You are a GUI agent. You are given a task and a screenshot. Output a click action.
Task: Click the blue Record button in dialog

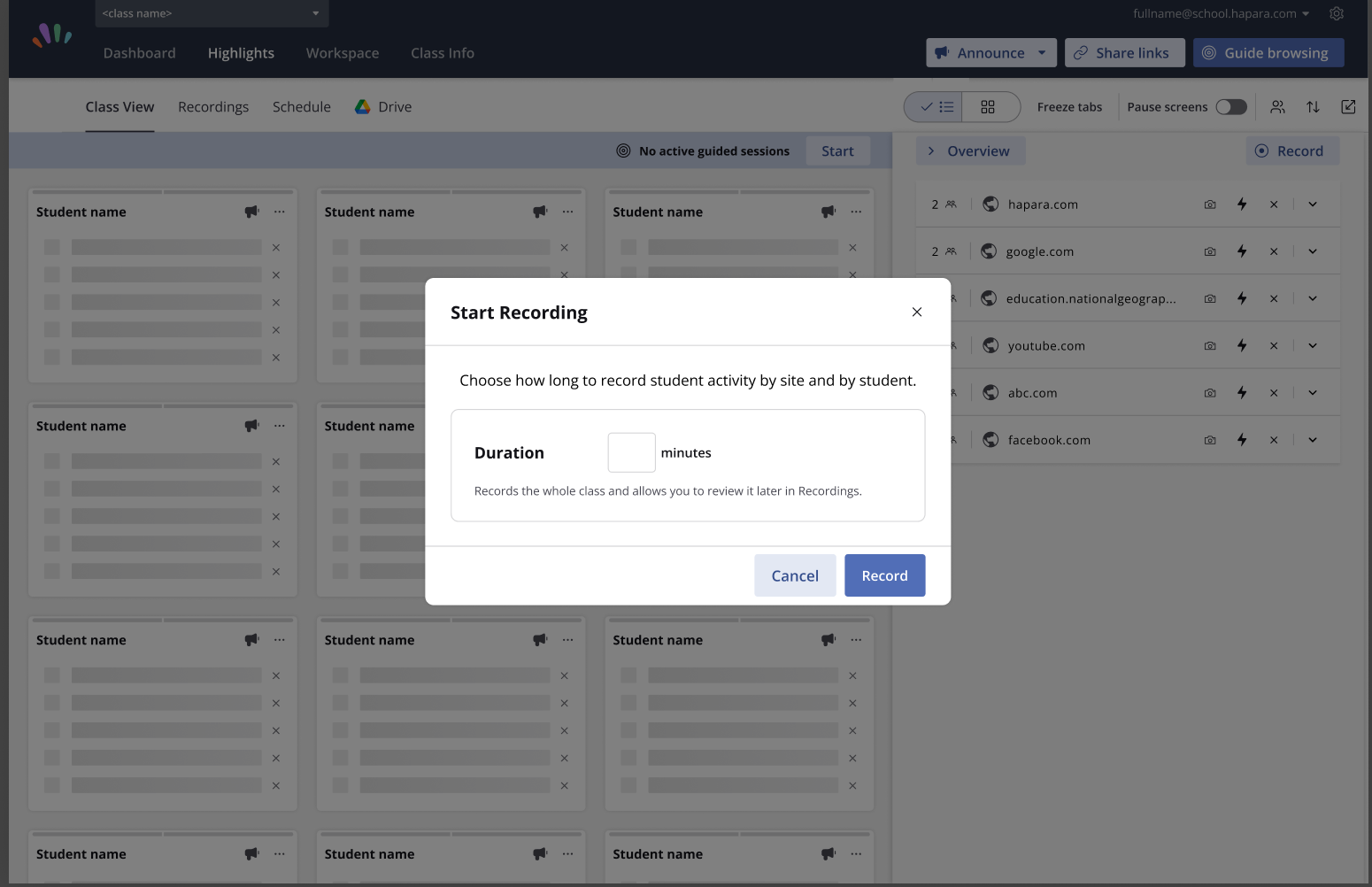point(884,575)
